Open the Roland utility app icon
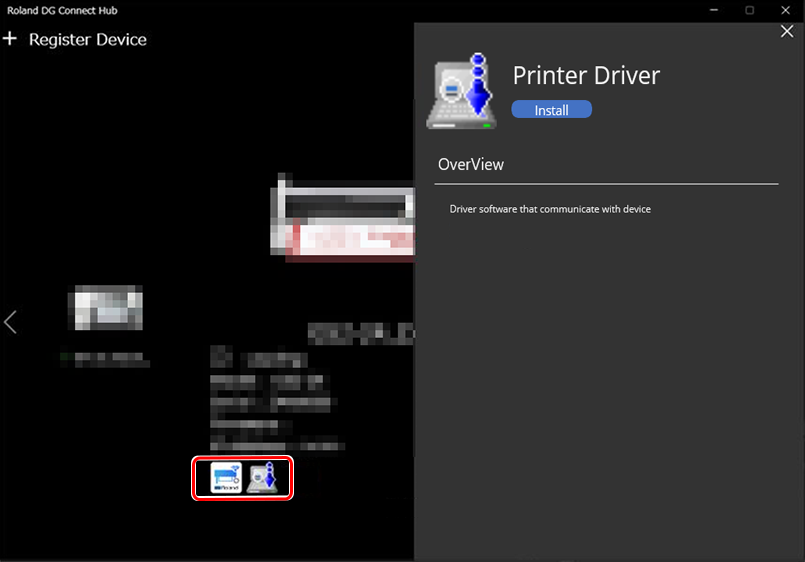The image size is (805, 562). (x=226, y=478)
